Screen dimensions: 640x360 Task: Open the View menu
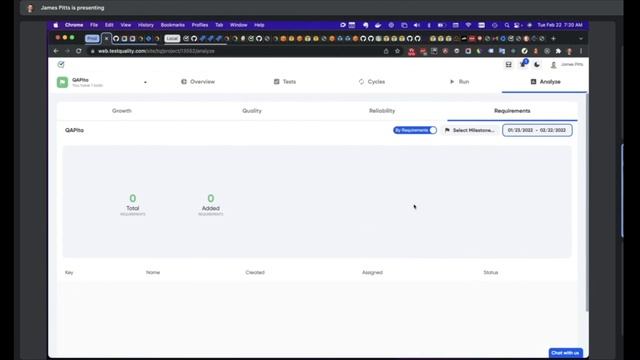126,25
